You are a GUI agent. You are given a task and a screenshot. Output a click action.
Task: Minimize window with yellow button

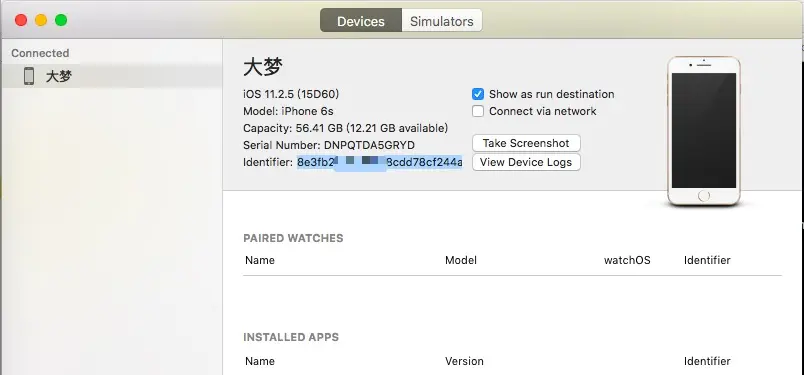(41, 20)
